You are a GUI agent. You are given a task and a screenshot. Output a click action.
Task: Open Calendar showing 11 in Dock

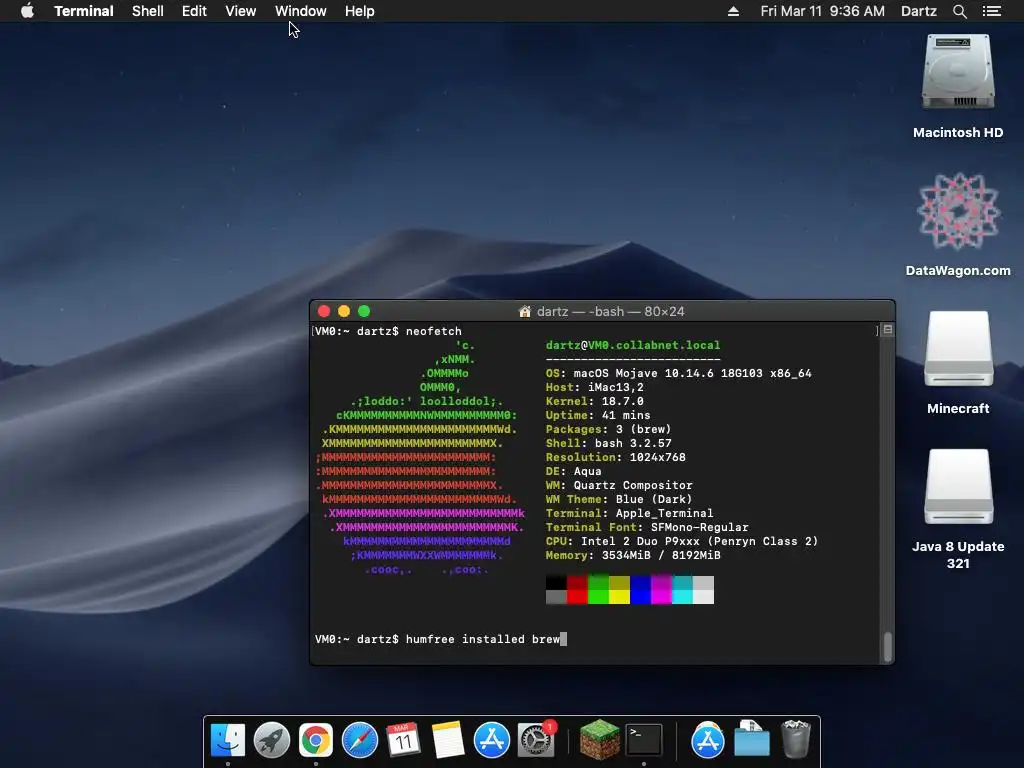point(404,740)
